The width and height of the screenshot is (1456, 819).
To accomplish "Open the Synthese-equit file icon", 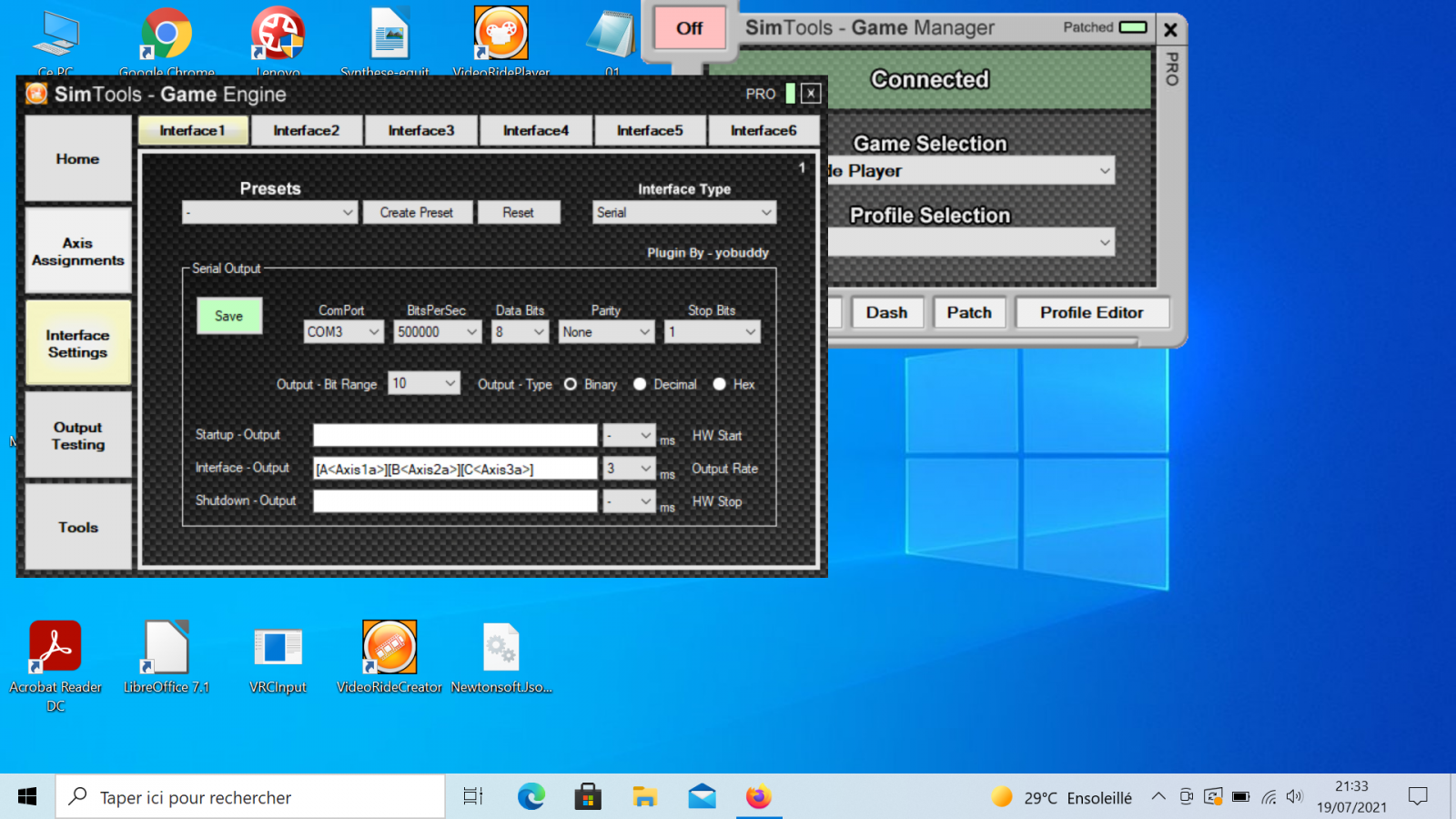I will click(x=389, y=41).
